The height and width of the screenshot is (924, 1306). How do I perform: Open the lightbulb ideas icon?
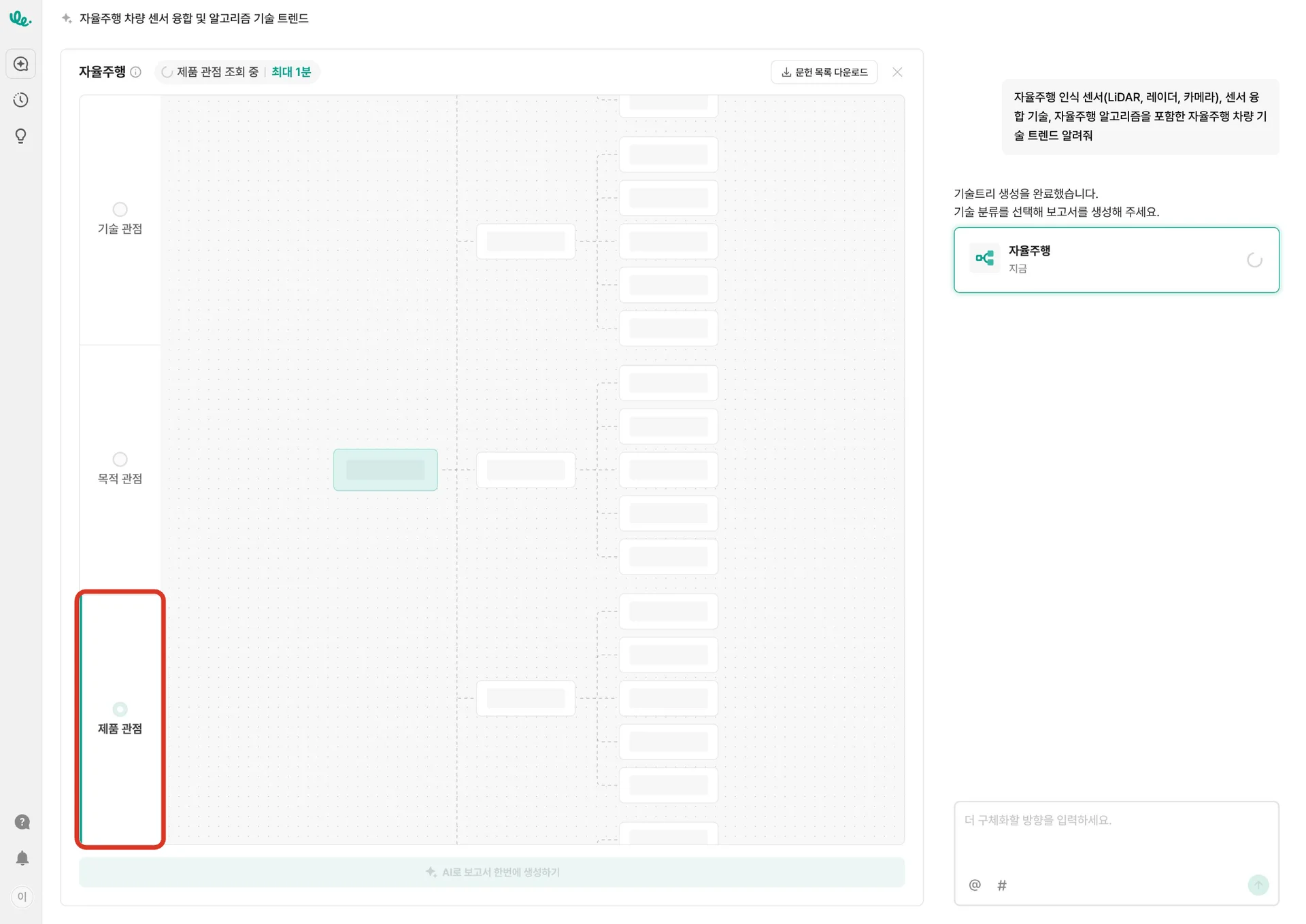pyautogui.click(x=21, y=136)
